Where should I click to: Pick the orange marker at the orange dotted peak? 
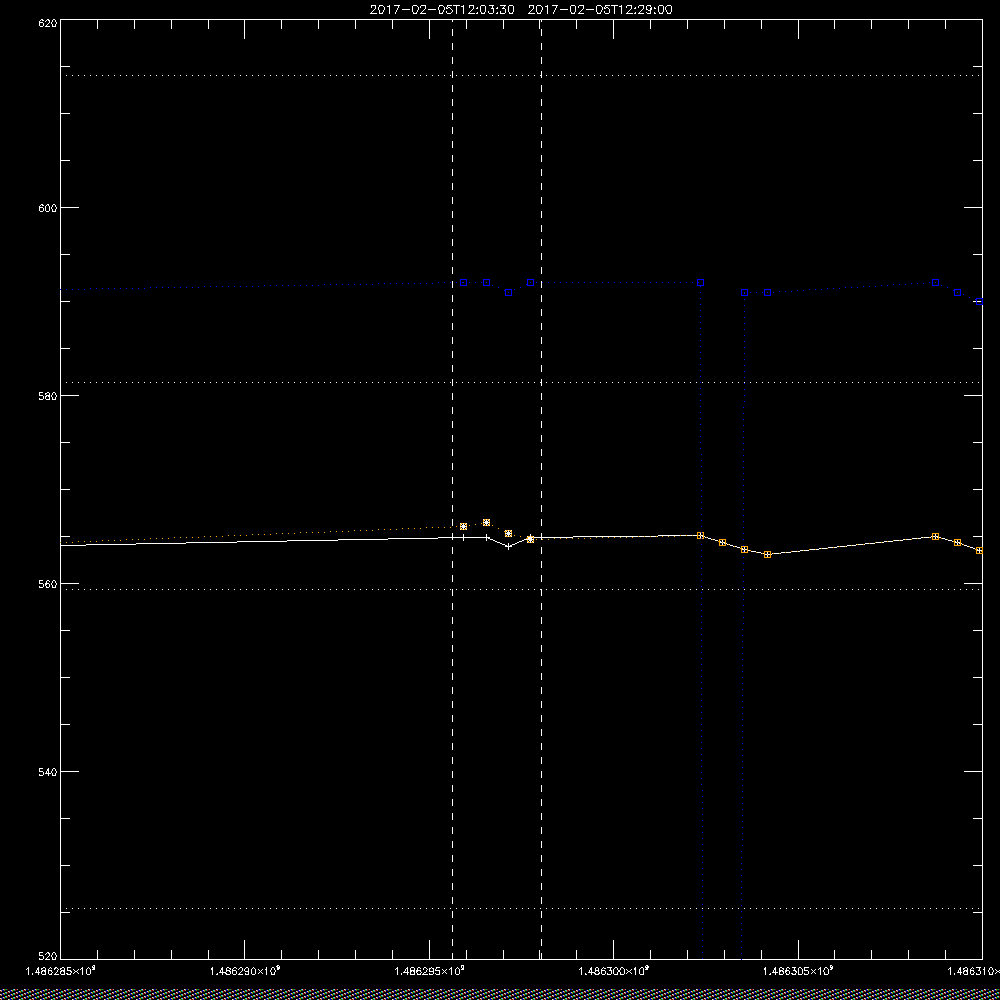(x=487, y=522)
